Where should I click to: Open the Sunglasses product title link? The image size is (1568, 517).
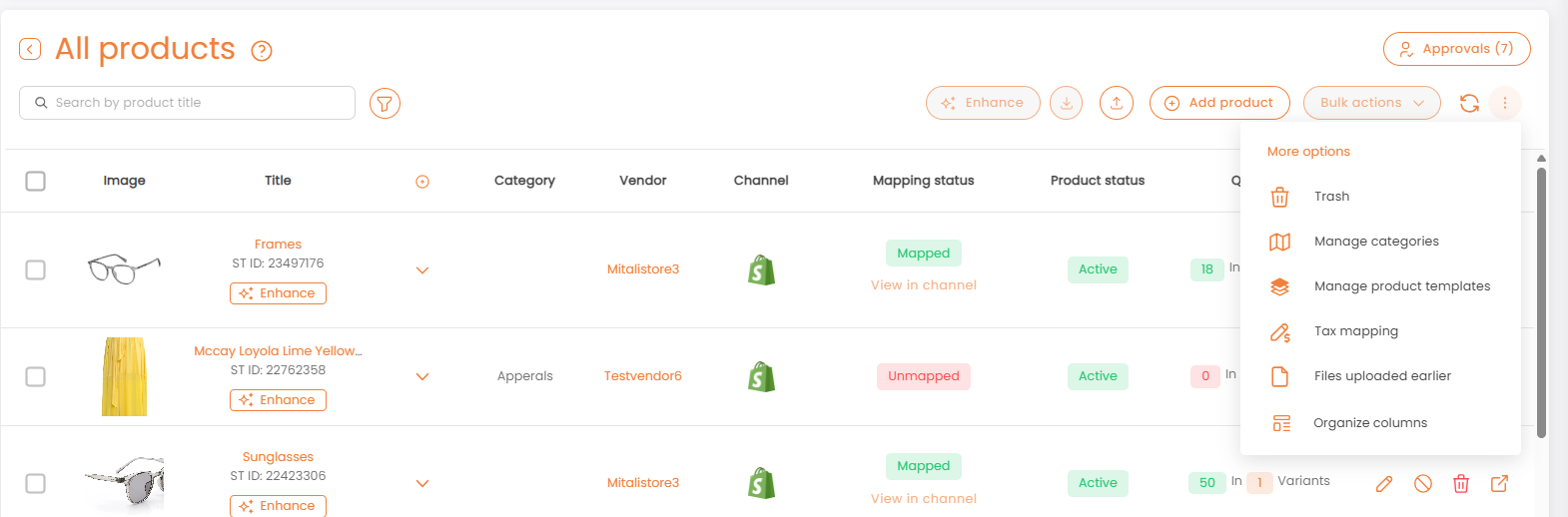pyautogui.click(x=278, y=457)
